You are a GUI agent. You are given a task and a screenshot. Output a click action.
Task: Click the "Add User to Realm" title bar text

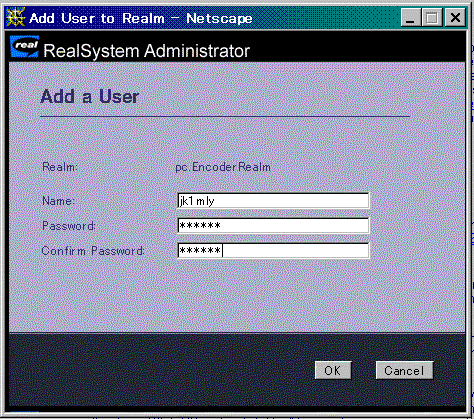(97, 18)
